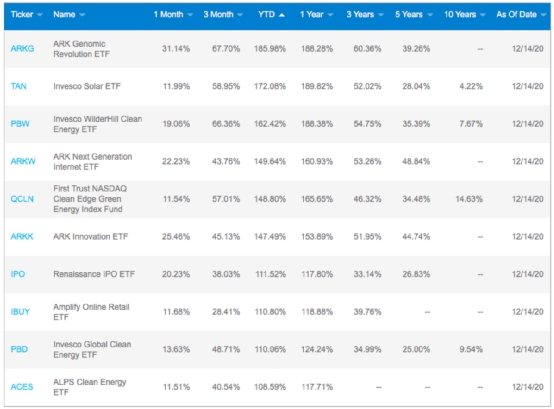554x409 pixels.
Task: Sort table by 1 Month arrow
Action: coord(190,15)
